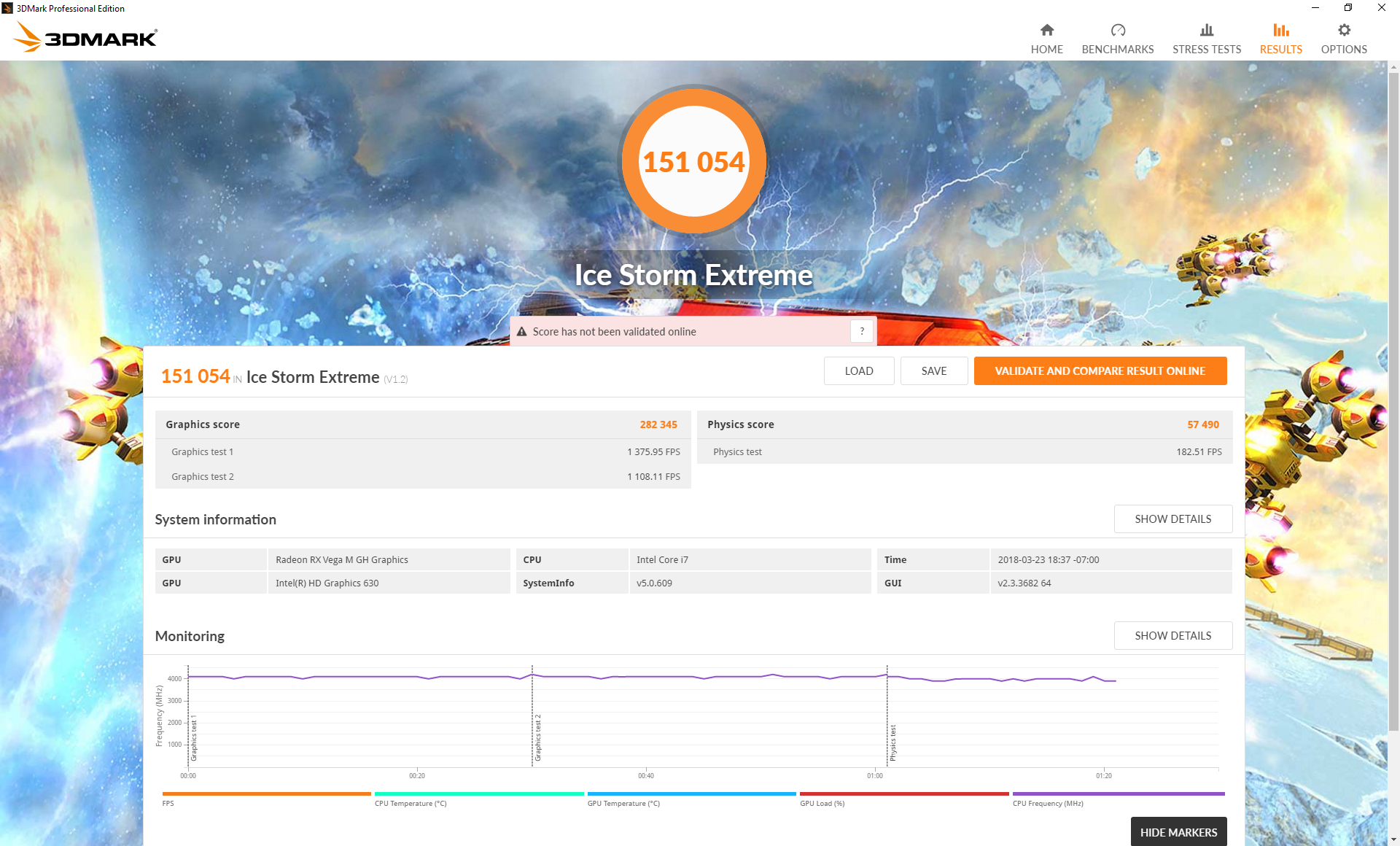This screenshot has height=846, width=1400.
Task: Open the Home section icon
Action: (1046, 30)
